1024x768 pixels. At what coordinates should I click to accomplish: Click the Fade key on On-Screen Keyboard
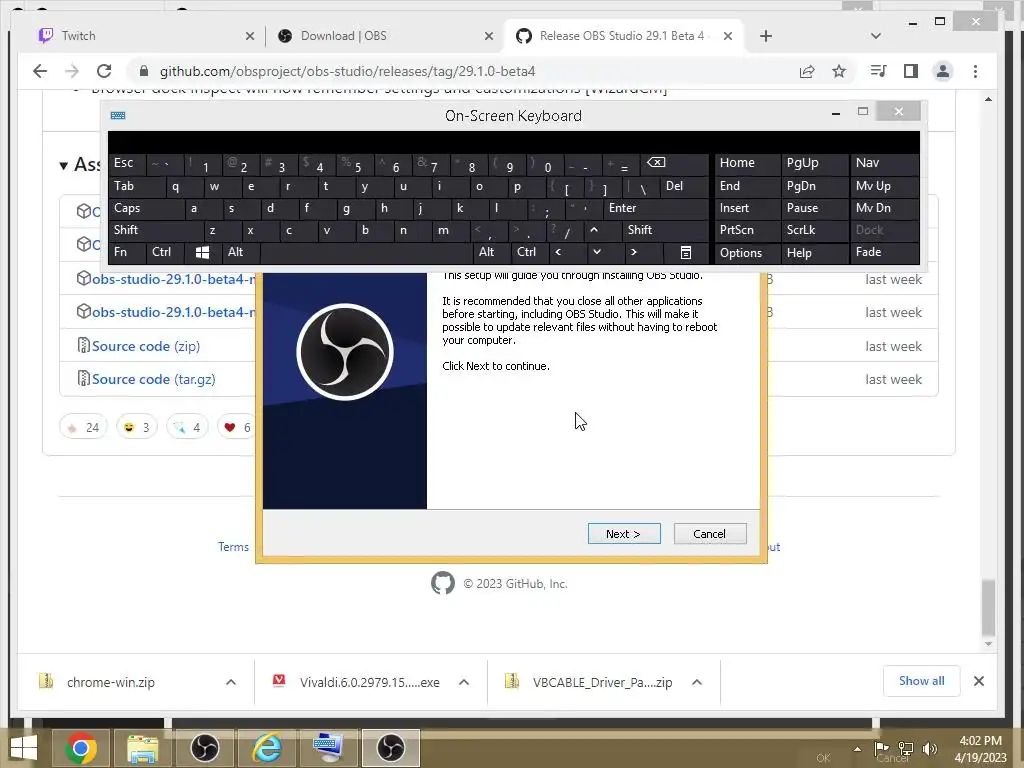pos(885,252)
